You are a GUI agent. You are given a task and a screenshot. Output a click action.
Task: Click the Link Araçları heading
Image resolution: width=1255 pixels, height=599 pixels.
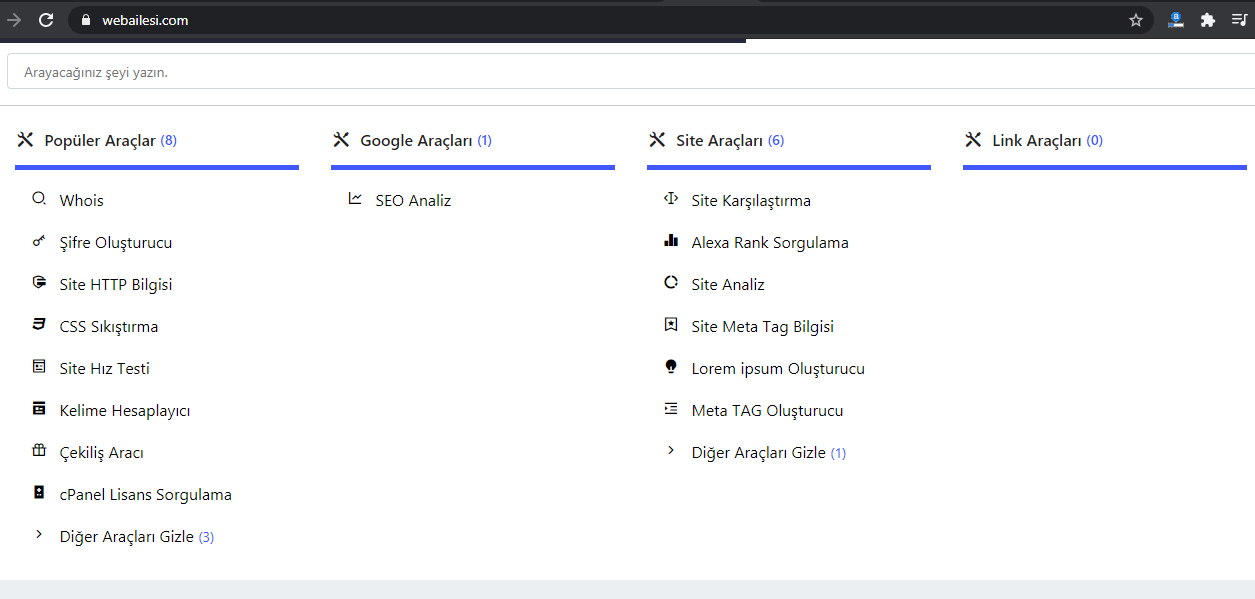(x=1037, y=141)
